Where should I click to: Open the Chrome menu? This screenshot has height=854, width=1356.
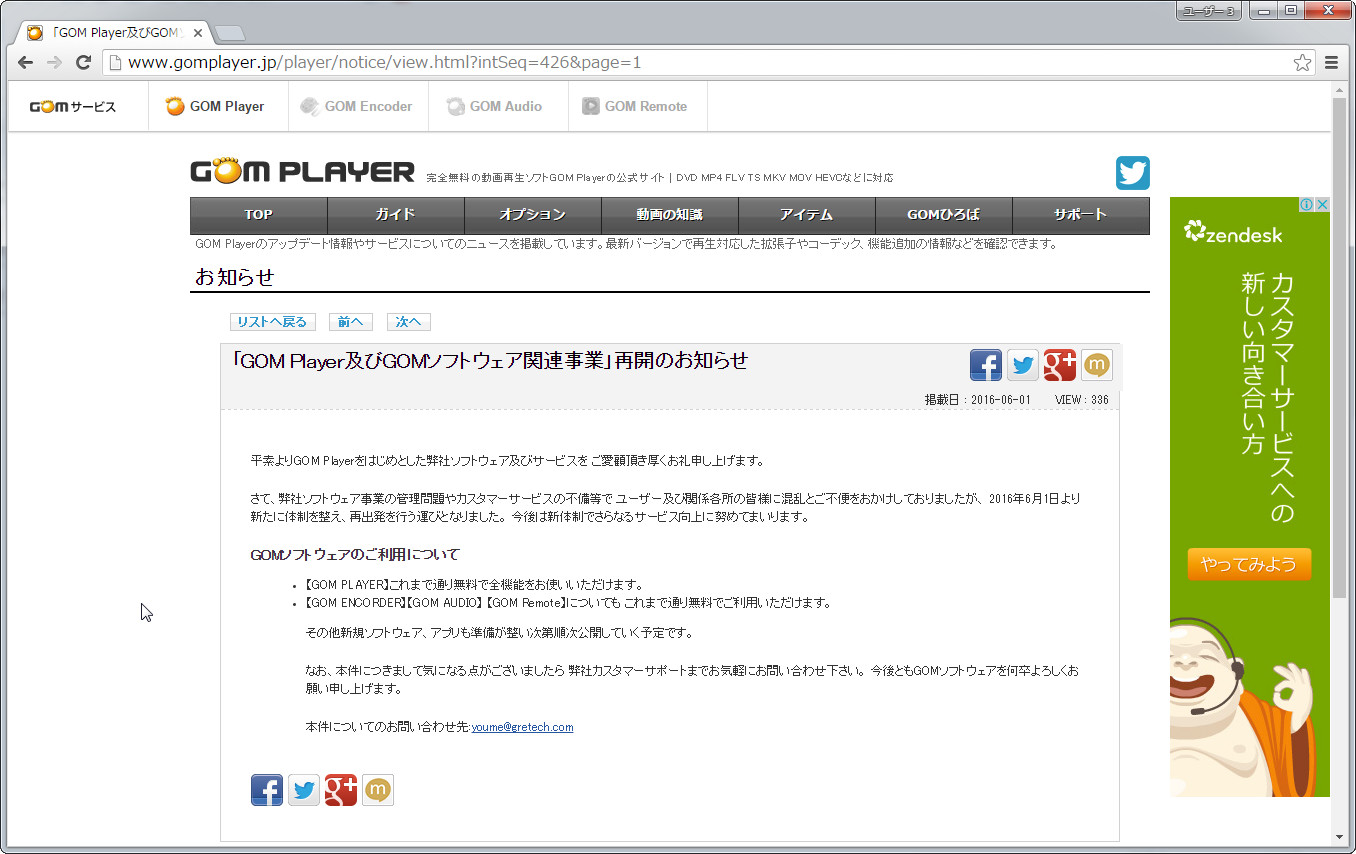1331,62
